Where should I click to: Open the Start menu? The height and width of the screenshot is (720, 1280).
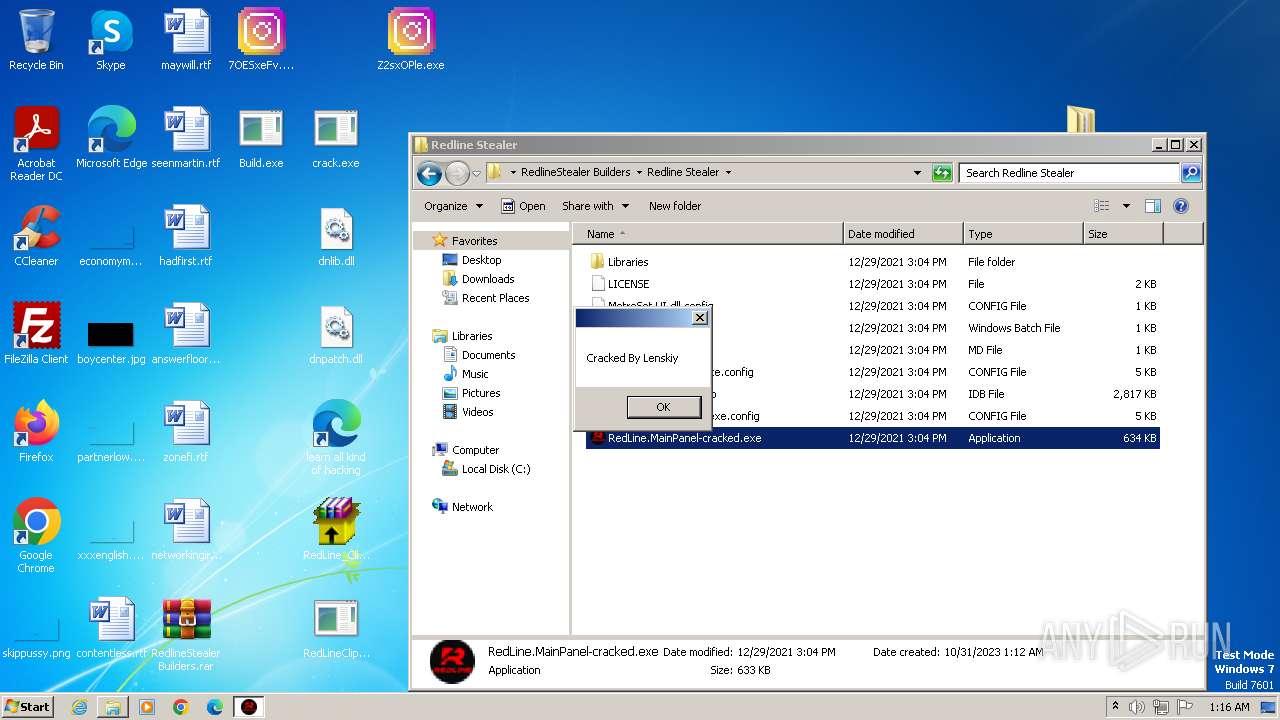tap(28, 707)
